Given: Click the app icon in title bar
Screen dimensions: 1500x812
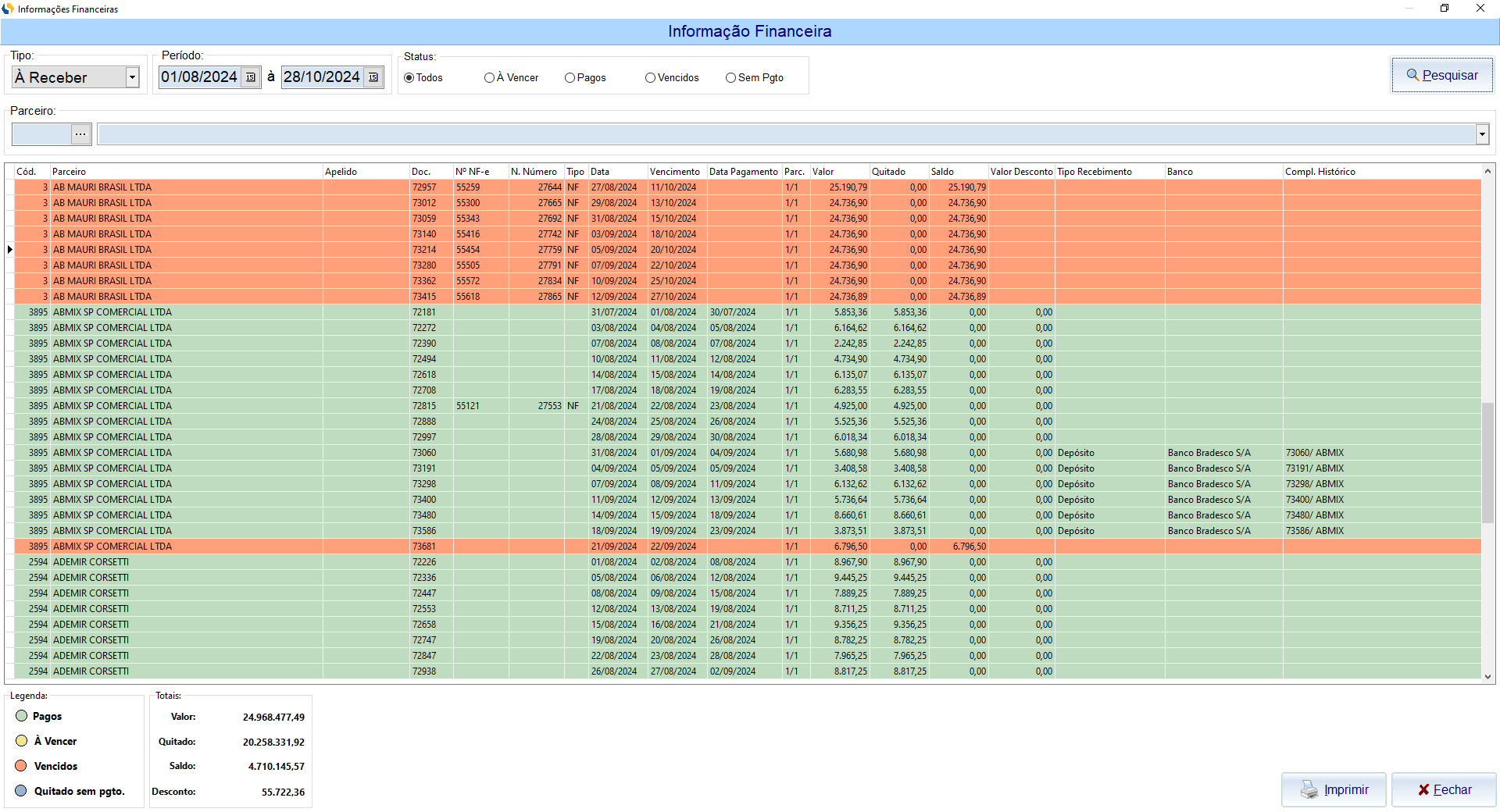Looking at the screenshot, I should pos(8,9).
